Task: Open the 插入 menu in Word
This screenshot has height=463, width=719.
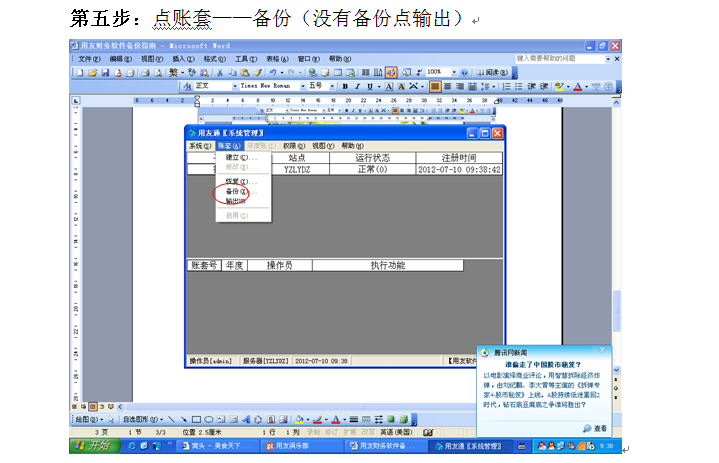Action: click(183, 59)
